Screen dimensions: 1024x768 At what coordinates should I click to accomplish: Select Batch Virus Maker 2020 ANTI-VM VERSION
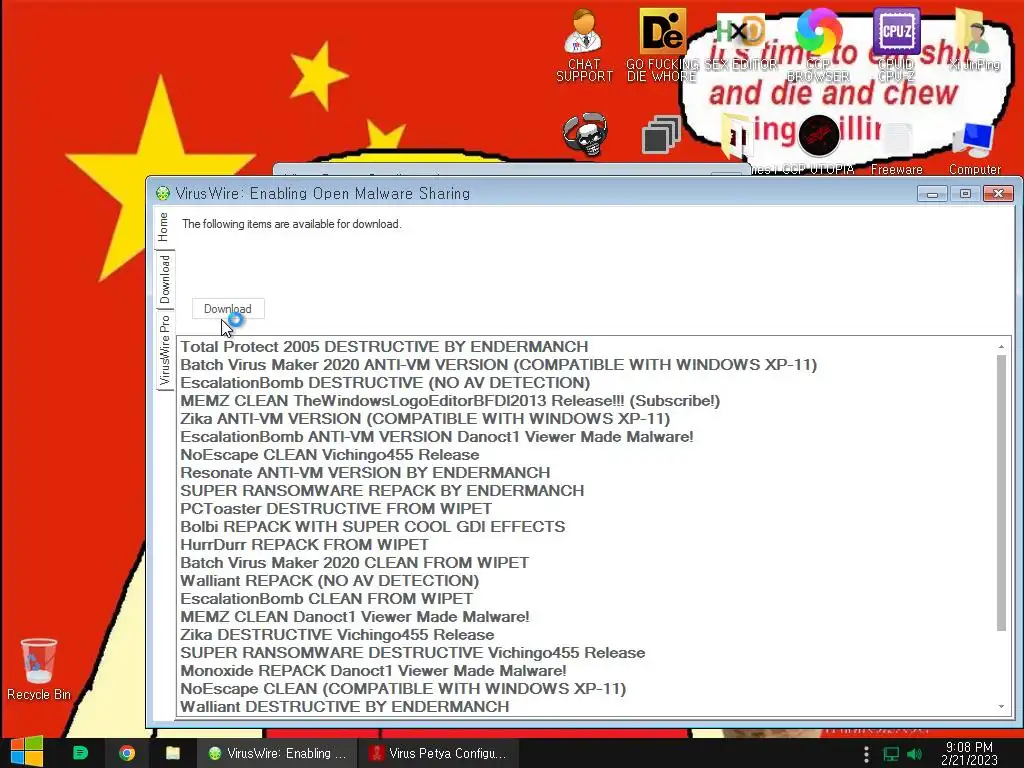coord(498,364)
